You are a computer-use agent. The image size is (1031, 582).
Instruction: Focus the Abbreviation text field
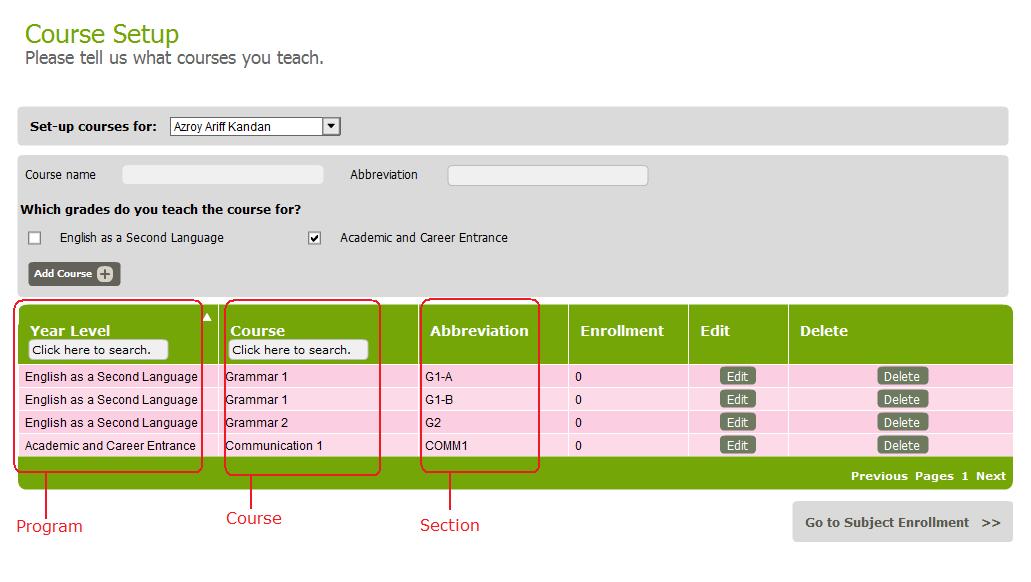[x=547, y=176]
